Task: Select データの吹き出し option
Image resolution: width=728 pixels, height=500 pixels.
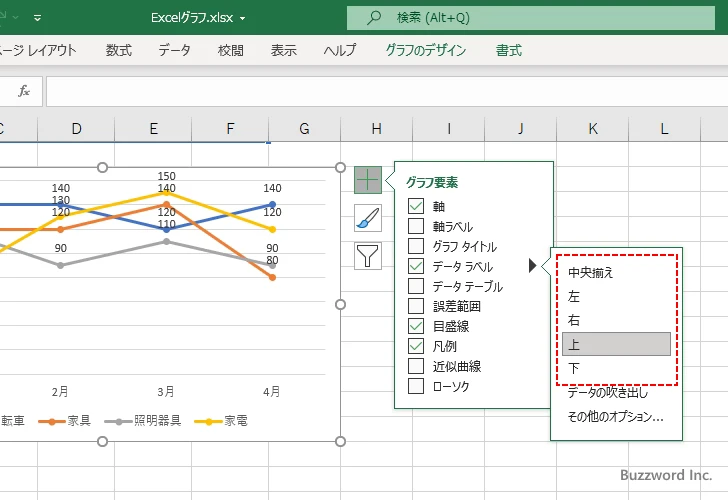Action: (x=608, y=393)
